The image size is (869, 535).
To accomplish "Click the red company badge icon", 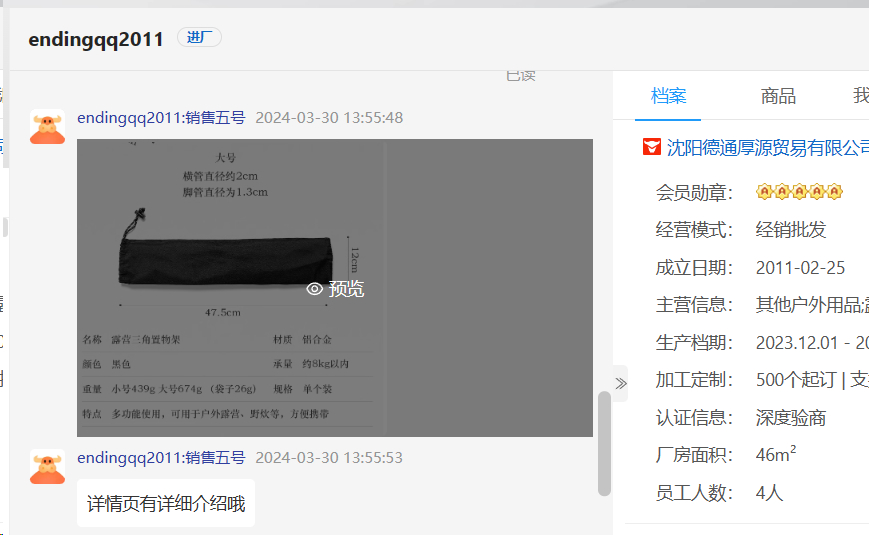I will click(x=652, y=147).
